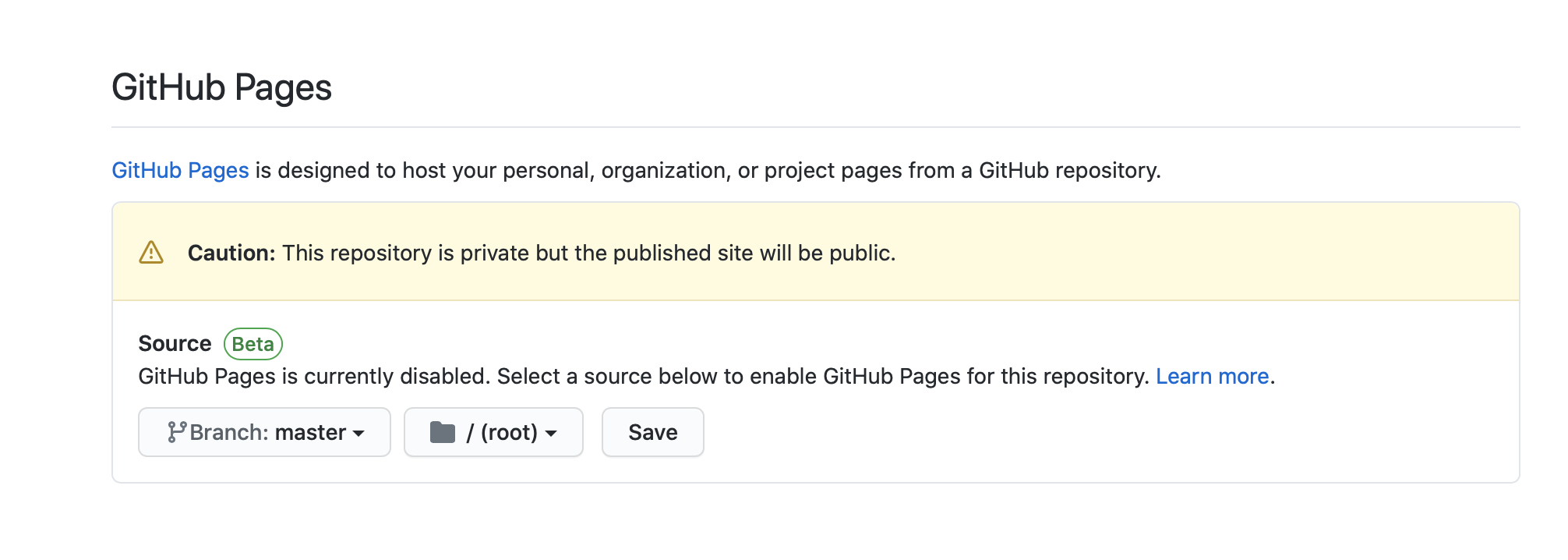Click the caret arrow beside Branch: master
The height and width of the screenshot is (560, 1568).
(359, 434)
